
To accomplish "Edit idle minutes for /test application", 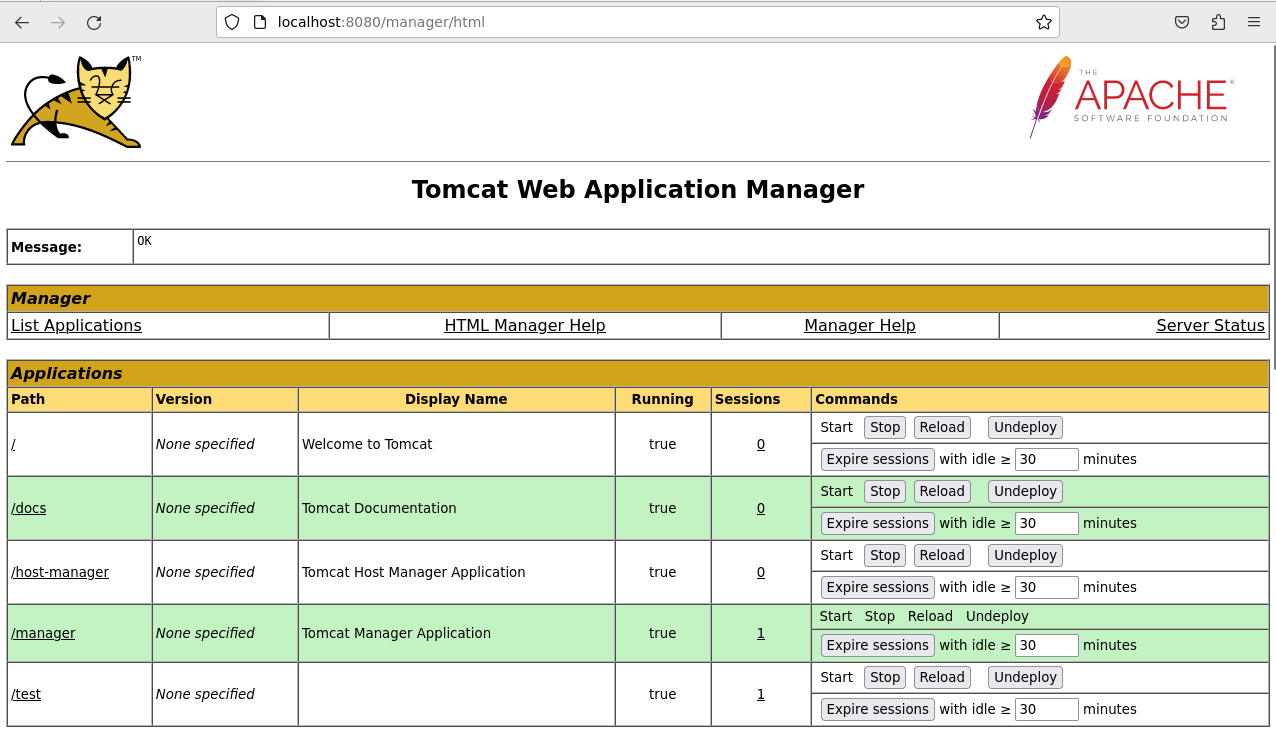I will [x=1047, y=709].
